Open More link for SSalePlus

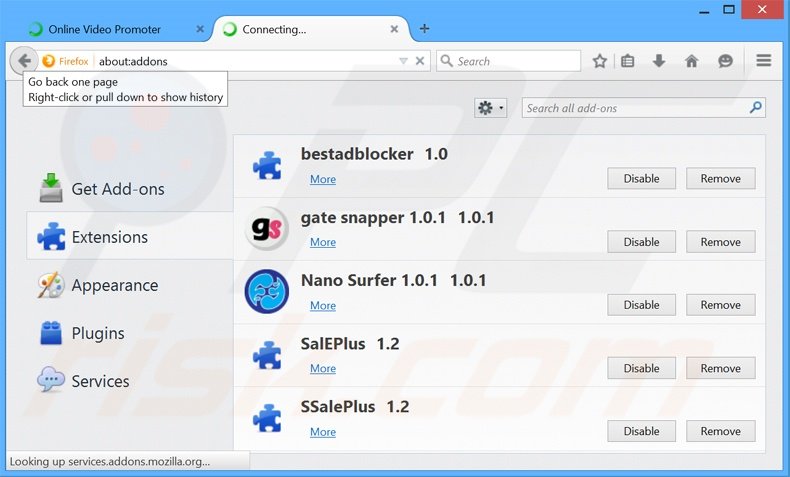(323, 432)
